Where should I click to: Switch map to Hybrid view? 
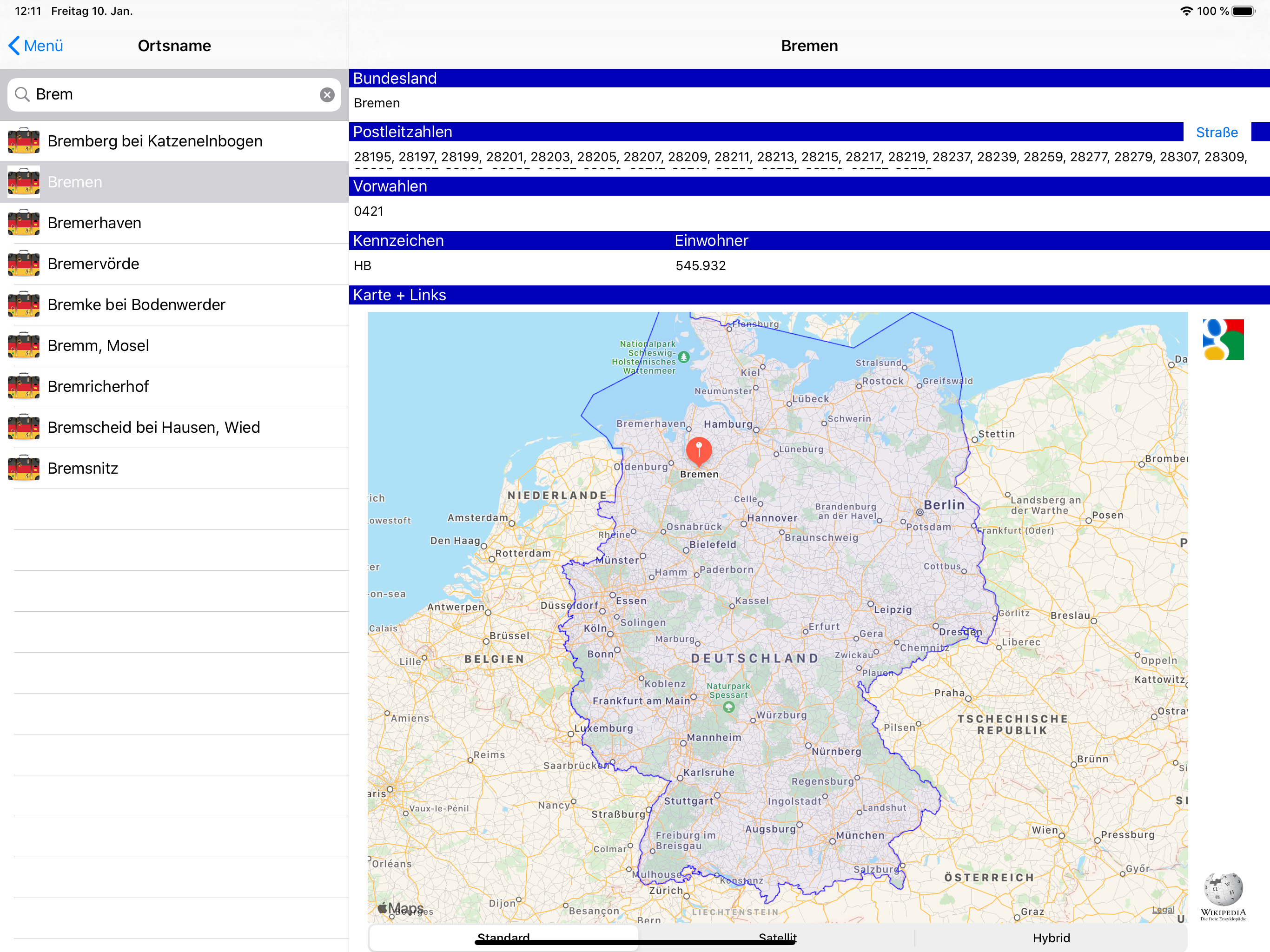click(1051, 938)
